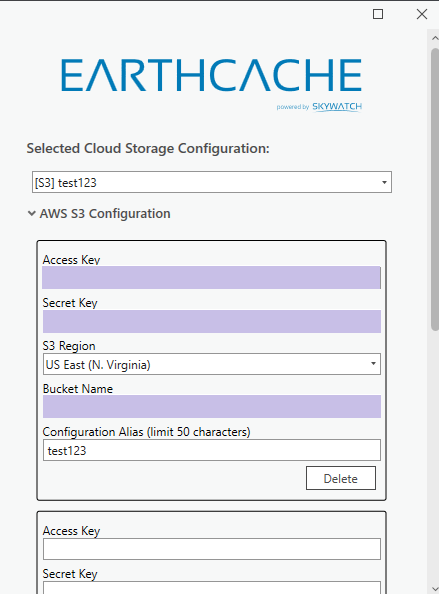Click the Configuration Alias field containing test123
Screen dimensions: 439x594
pos(212,450)
